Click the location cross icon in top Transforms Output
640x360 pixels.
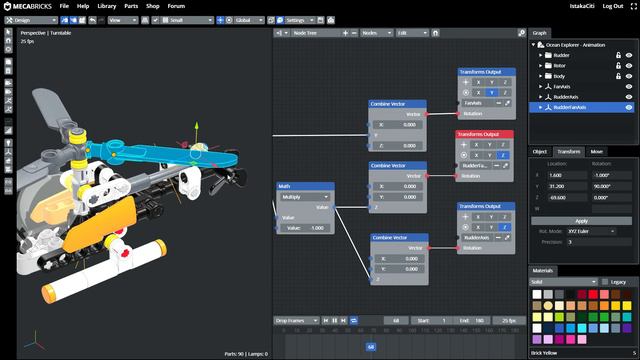[x=466, y=82]
